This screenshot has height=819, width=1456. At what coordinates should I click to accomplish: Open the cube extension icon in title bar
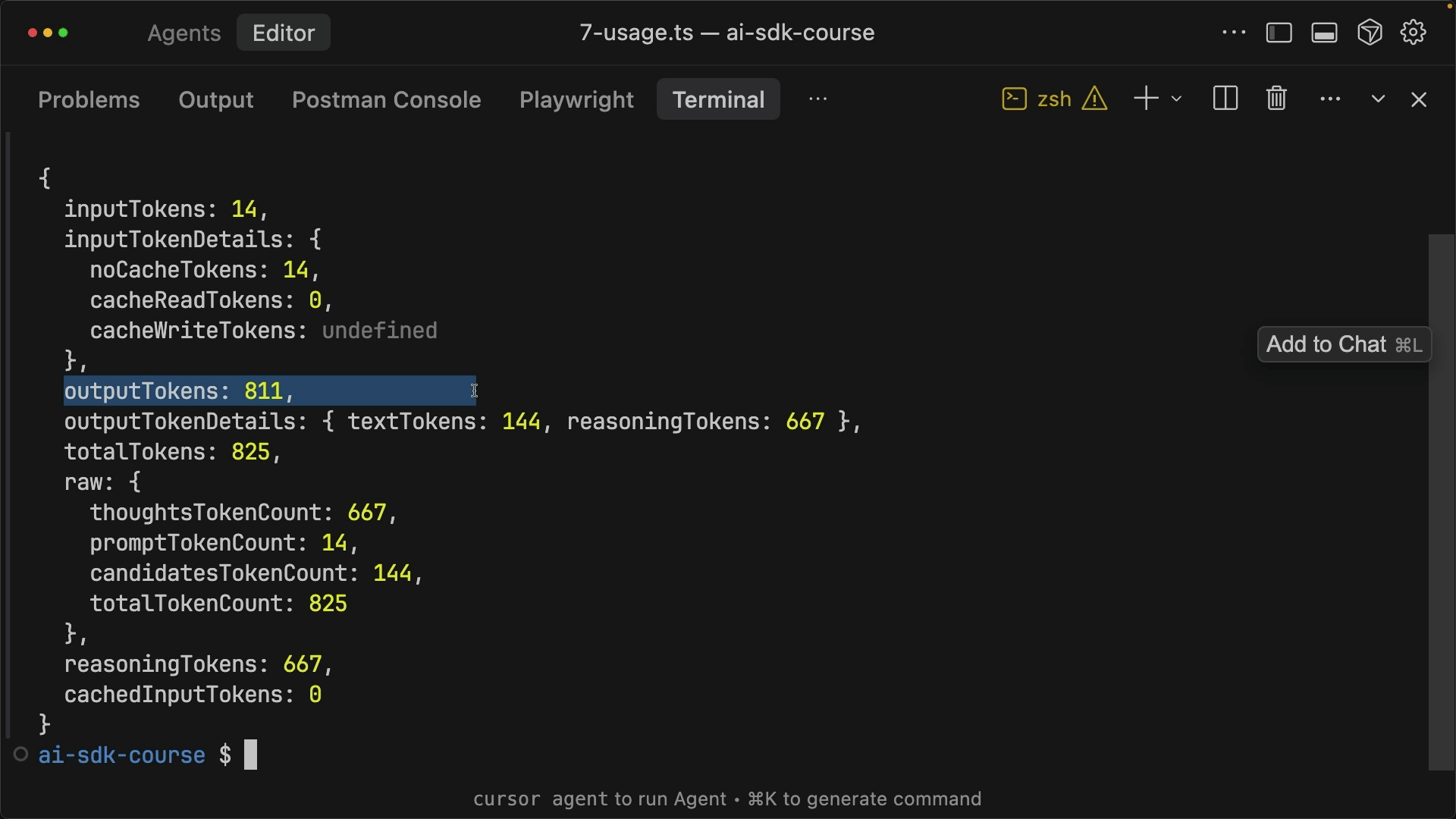(1370, 33)
